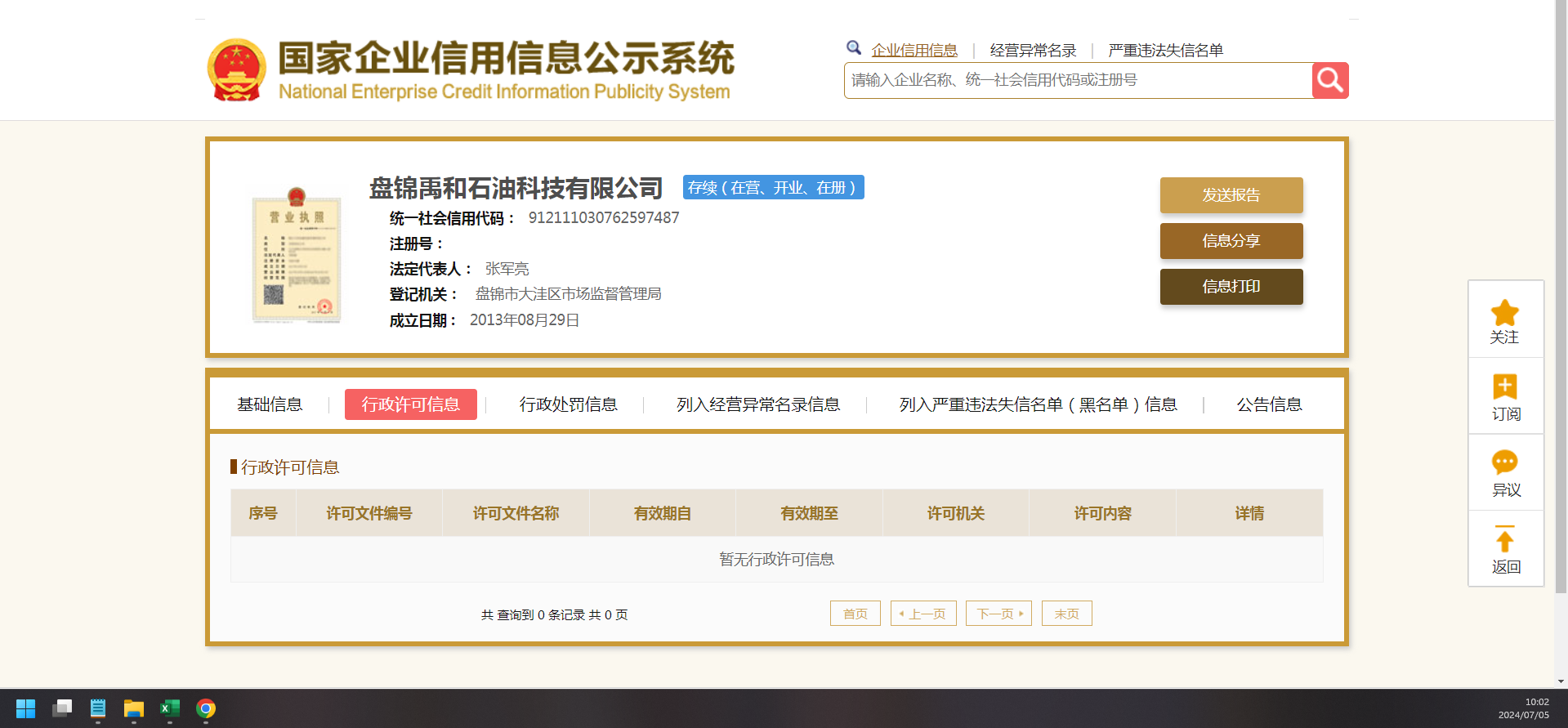Focus the enterprise name search input field

point(1079,80)
